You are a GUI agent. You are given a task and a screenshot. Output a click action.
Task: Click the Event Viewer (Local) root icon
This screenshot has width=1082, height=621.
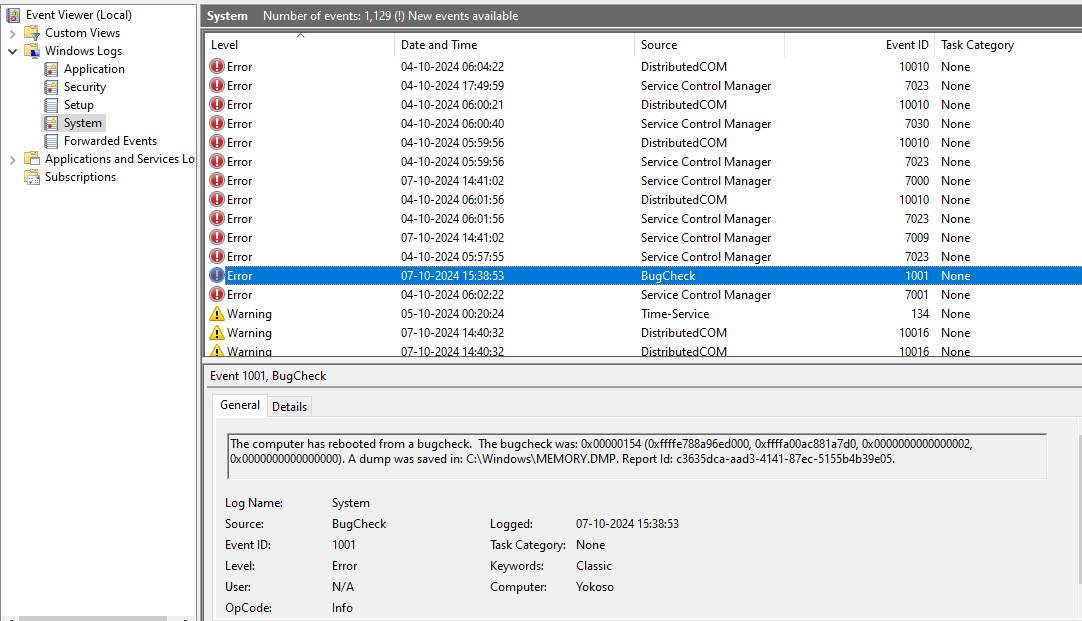click(13, 14)
